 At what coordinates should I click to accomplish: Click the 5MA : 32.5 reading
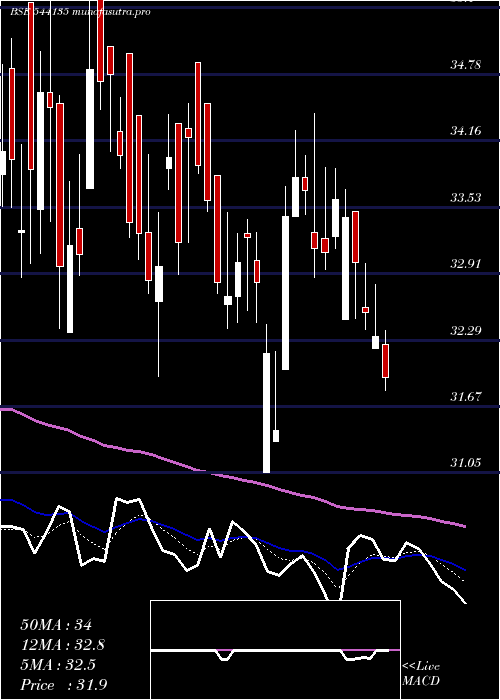click(x=58, y=665)
